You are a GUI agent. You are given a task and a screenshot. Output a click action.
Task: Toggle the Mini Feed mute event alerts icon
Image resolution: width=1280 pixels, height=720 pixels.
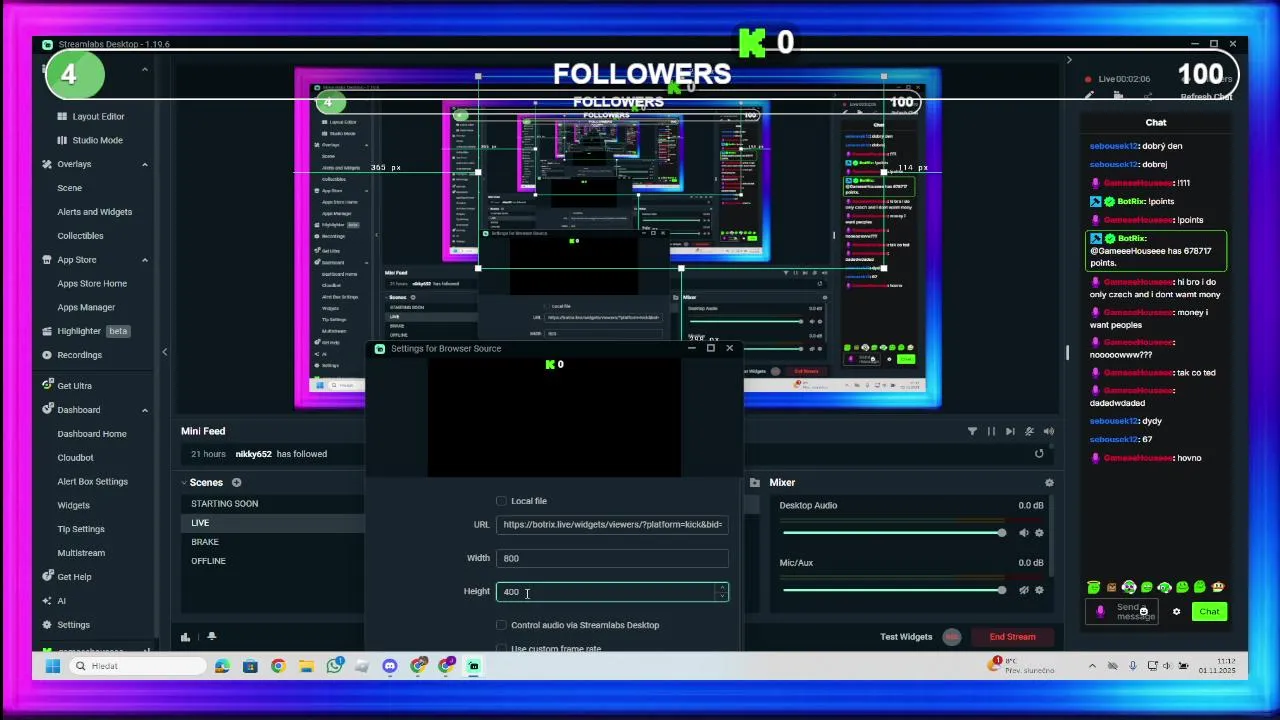[1029, 432]
